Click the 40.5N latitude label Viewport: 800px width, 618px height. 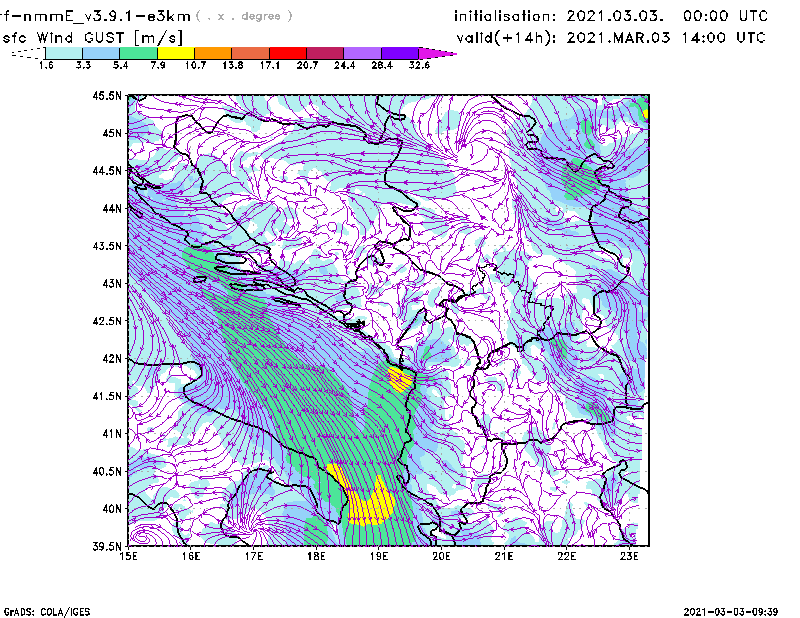tap(107, 472)
